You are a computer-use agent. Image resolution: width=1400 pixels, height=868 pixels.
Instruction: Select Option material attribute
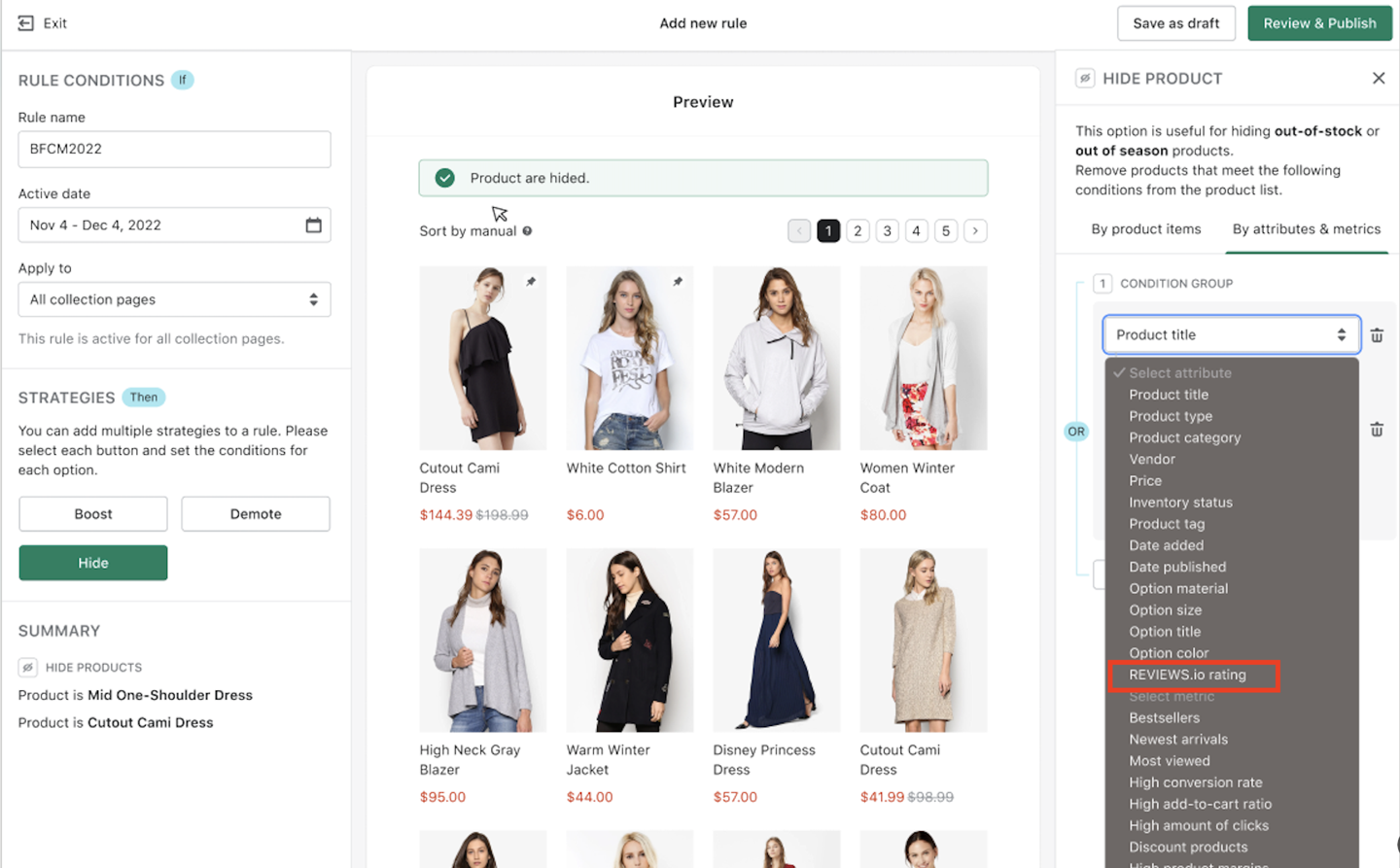click(1178, 588)
